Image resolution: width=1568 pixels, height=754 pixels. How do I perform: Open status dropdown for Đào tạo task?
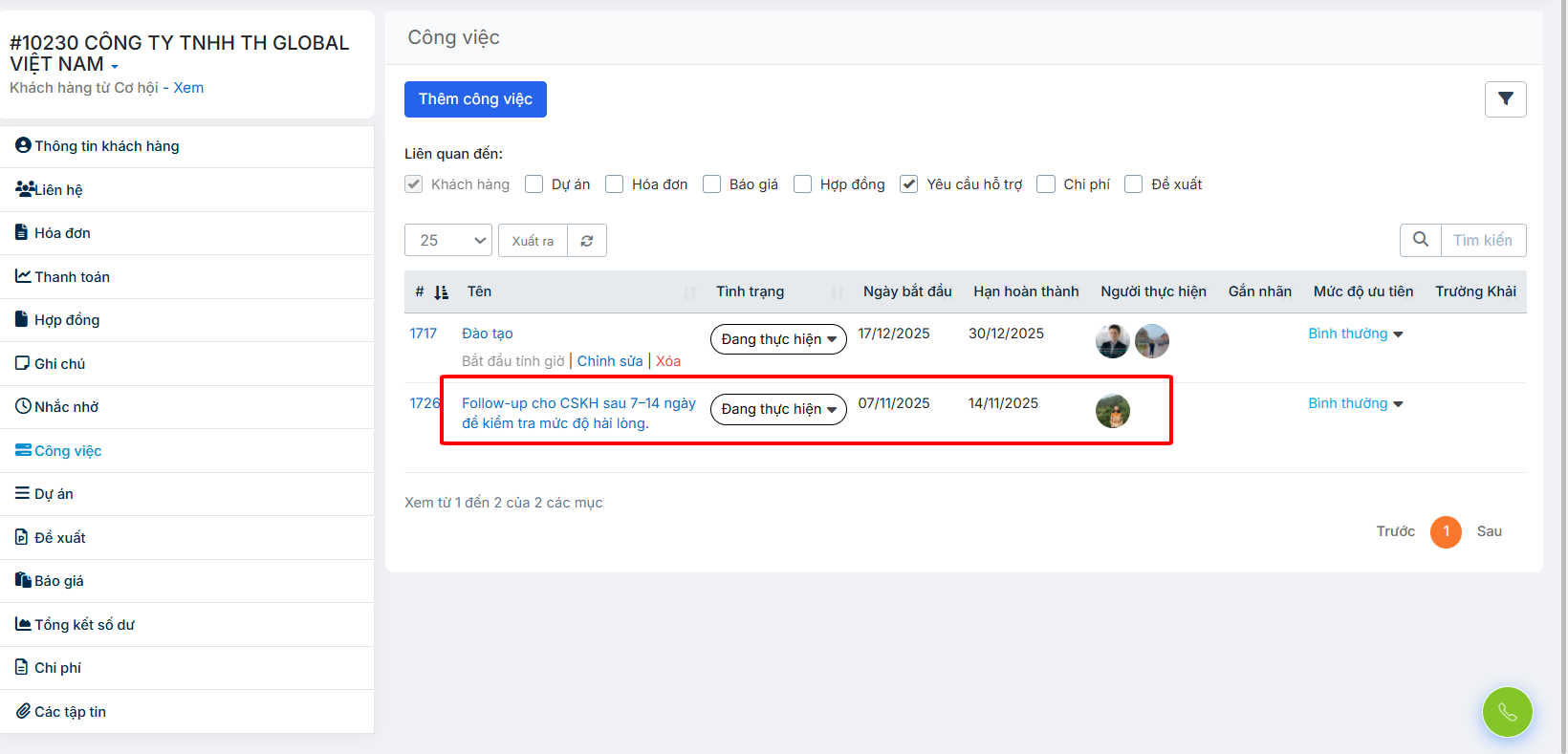pyautogui.click(x=778, y=339)
